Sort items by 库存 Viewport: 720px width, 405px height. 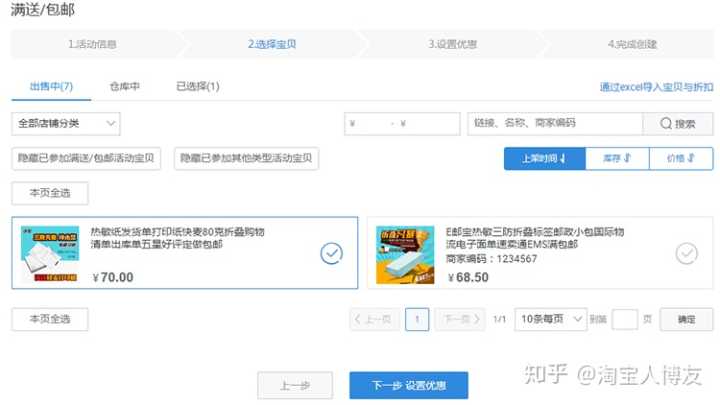tap(617, 158)
